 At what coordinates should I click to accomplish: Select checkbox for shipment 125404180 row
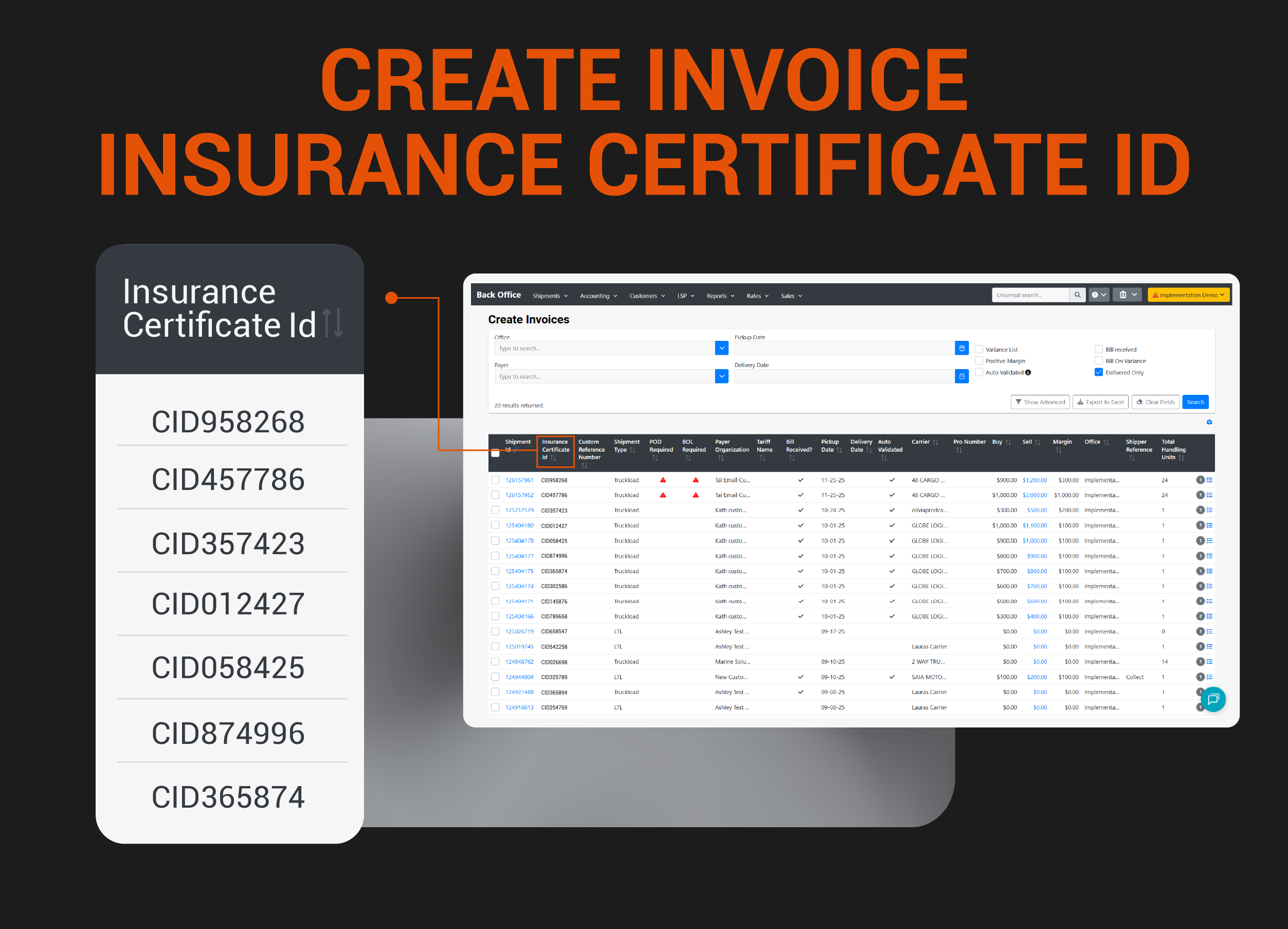click(495, 525)
